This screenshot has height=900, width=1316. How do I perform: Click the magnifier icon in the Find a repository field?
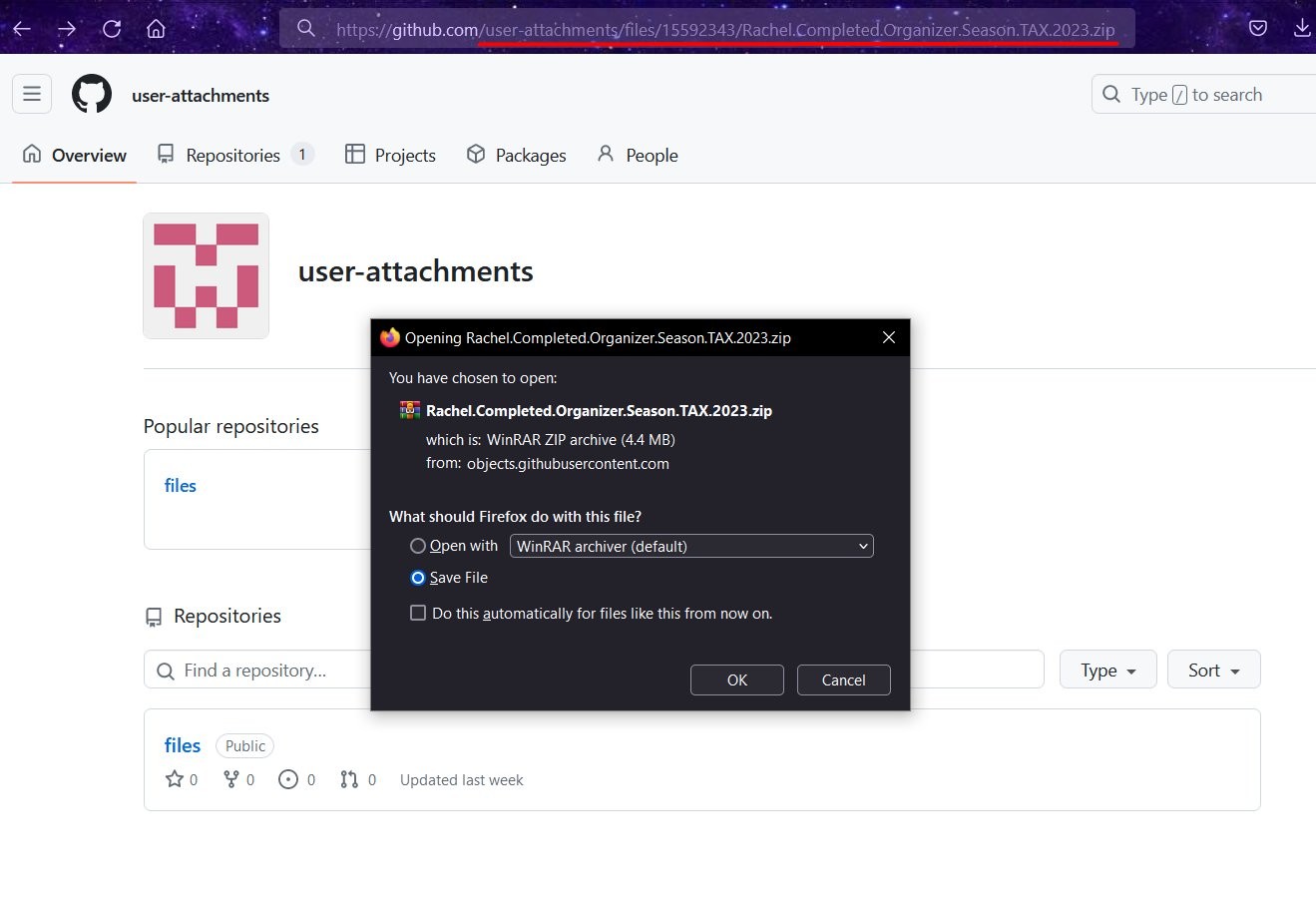point(166,671)
